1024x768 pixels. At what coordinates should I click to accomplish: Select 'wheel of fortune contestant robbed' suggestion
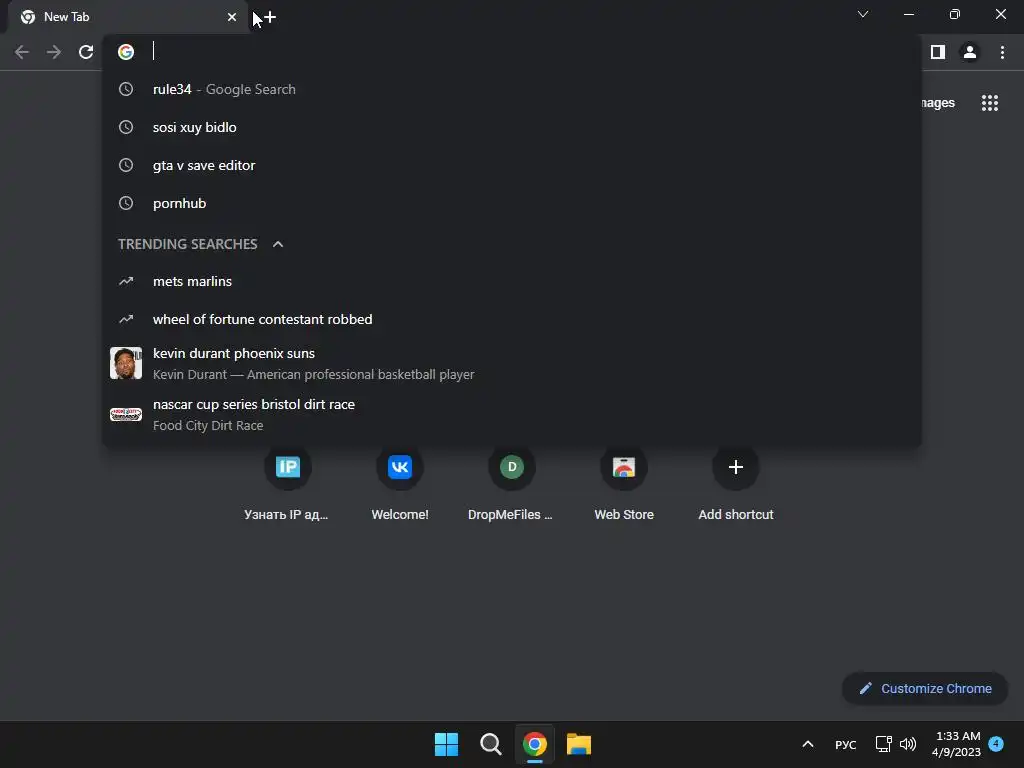click(x=512, y=319)
